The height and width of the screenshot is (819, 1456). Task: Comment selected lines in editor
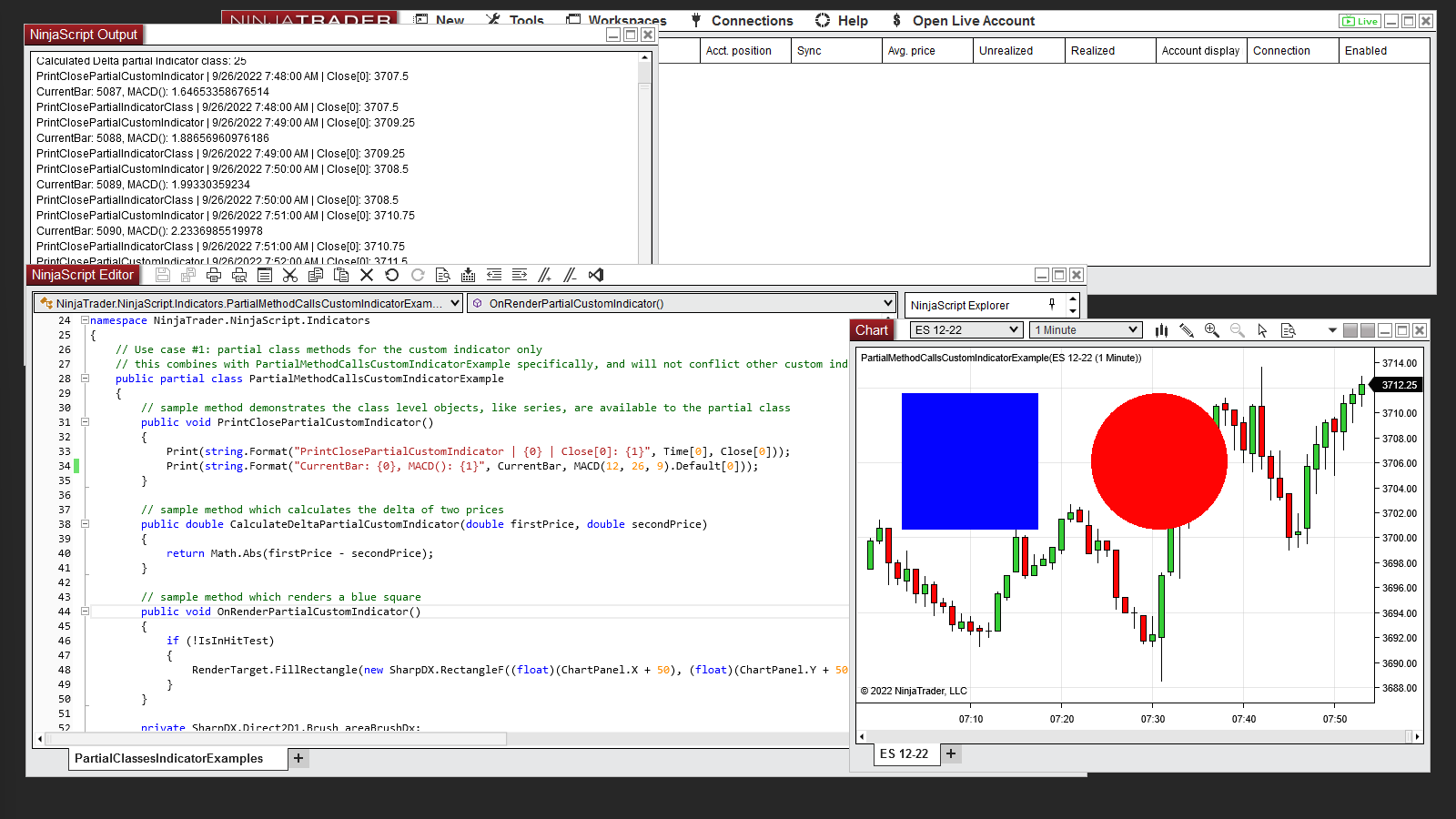pos(545,275)
